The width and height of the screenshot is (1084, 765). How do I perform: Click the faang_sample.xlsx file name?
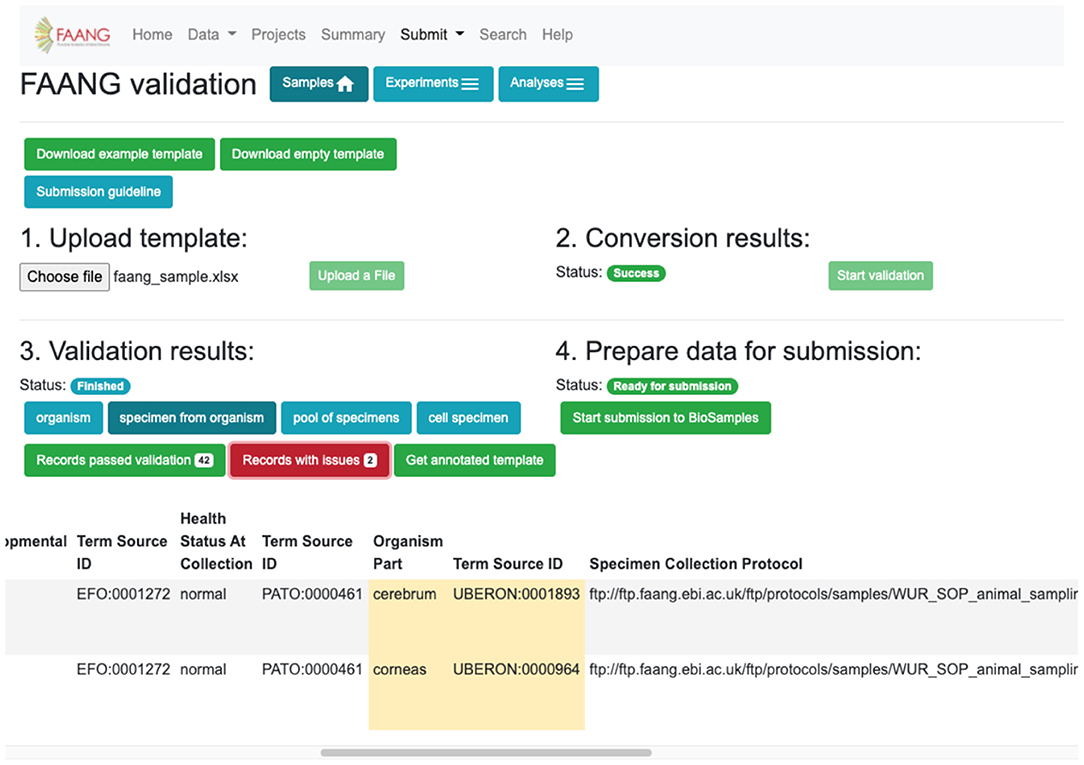point(176,277)
